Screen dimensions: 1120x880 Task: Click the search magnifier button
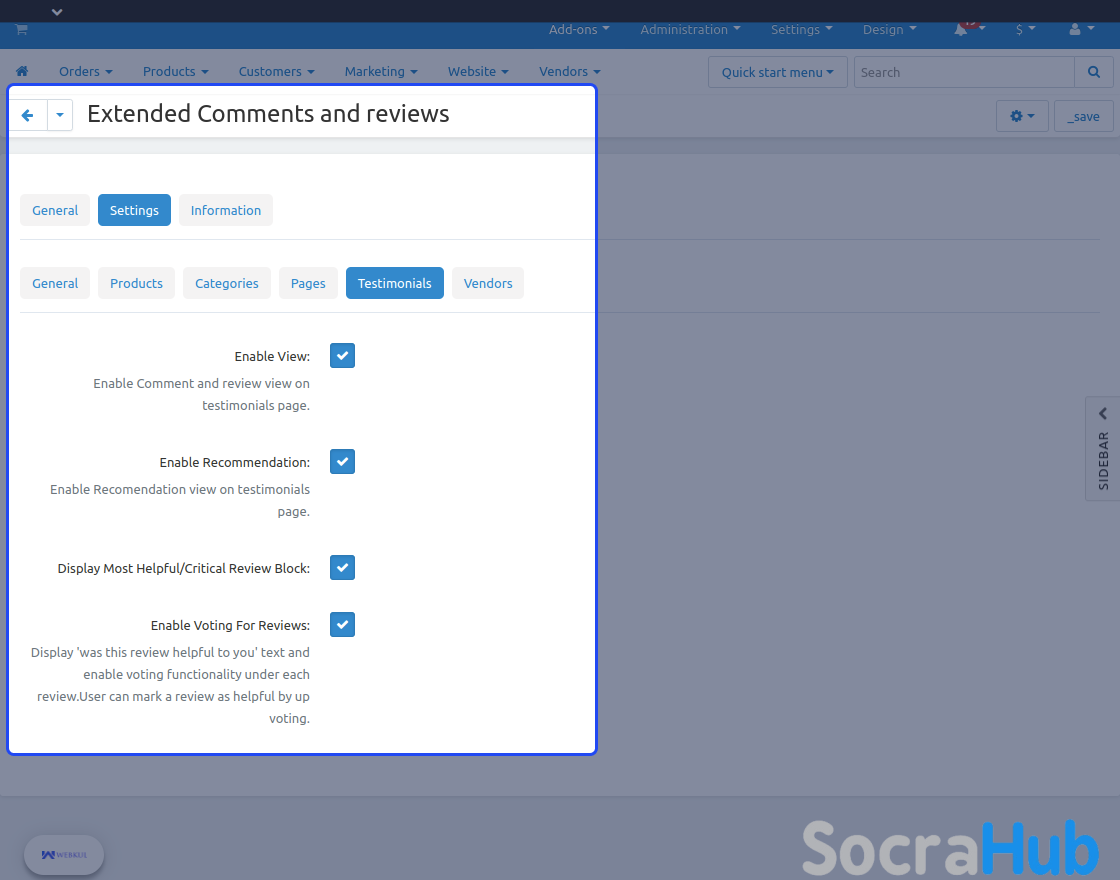pos(1093,72)
